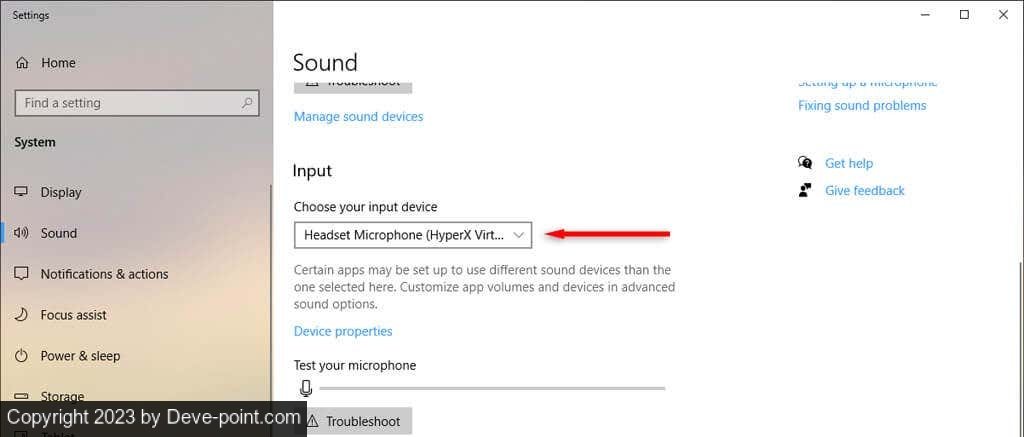The width and height of the screenshot is (1024, 437).
Task: Open the Fixing sound problems link
Action: coord(862,106)
